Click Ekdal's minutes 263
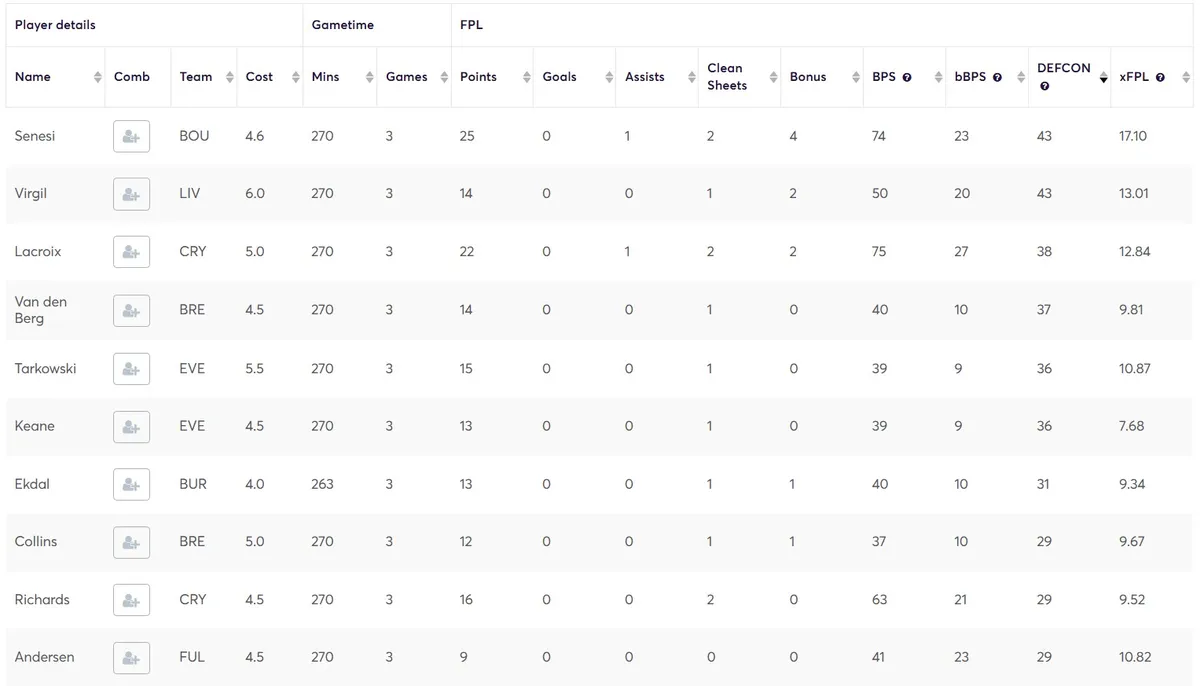This screenshot has width=1200, height=686. point(322,484)
